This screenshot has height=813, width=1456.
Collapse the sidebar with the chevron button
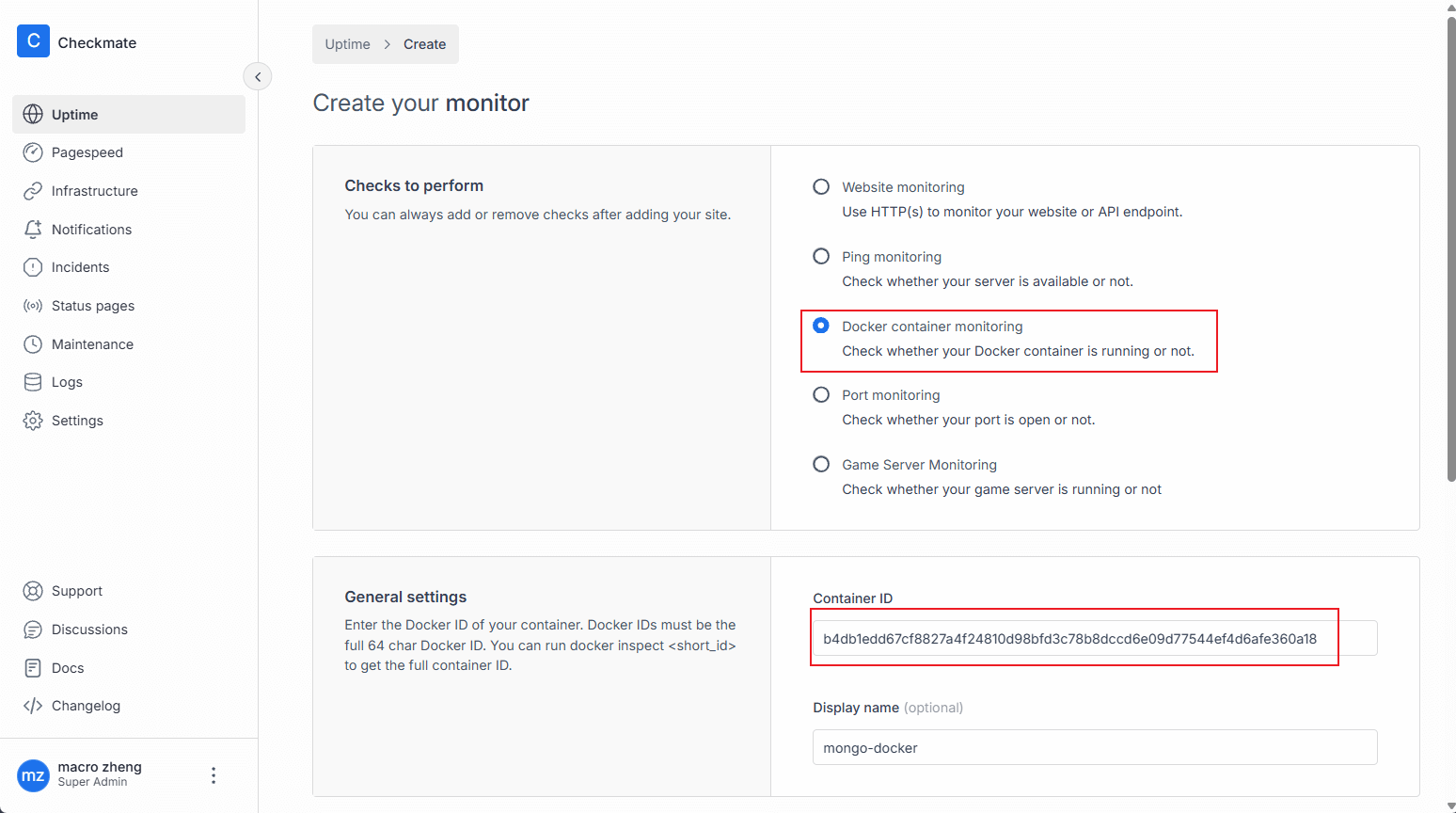pos(258,76)
